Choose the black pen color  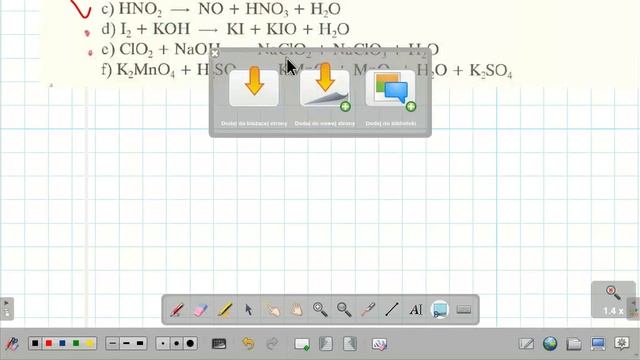coord(35,344)
